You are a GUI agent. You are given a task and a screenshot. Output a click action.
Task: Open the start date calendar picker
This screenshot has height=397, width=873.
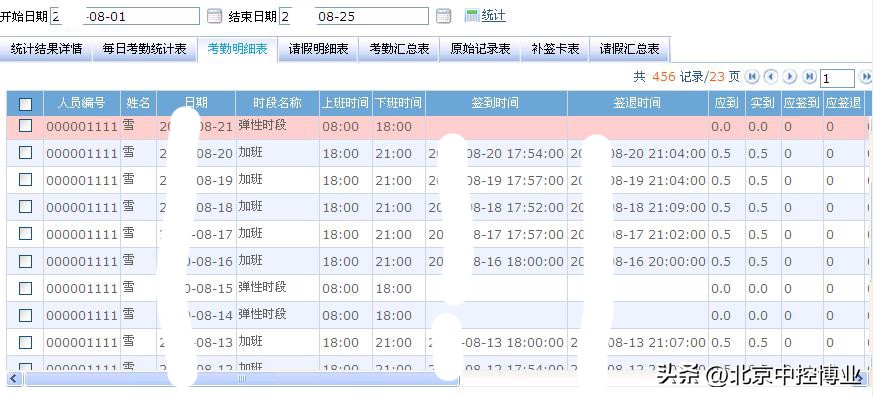click(214, 16)
